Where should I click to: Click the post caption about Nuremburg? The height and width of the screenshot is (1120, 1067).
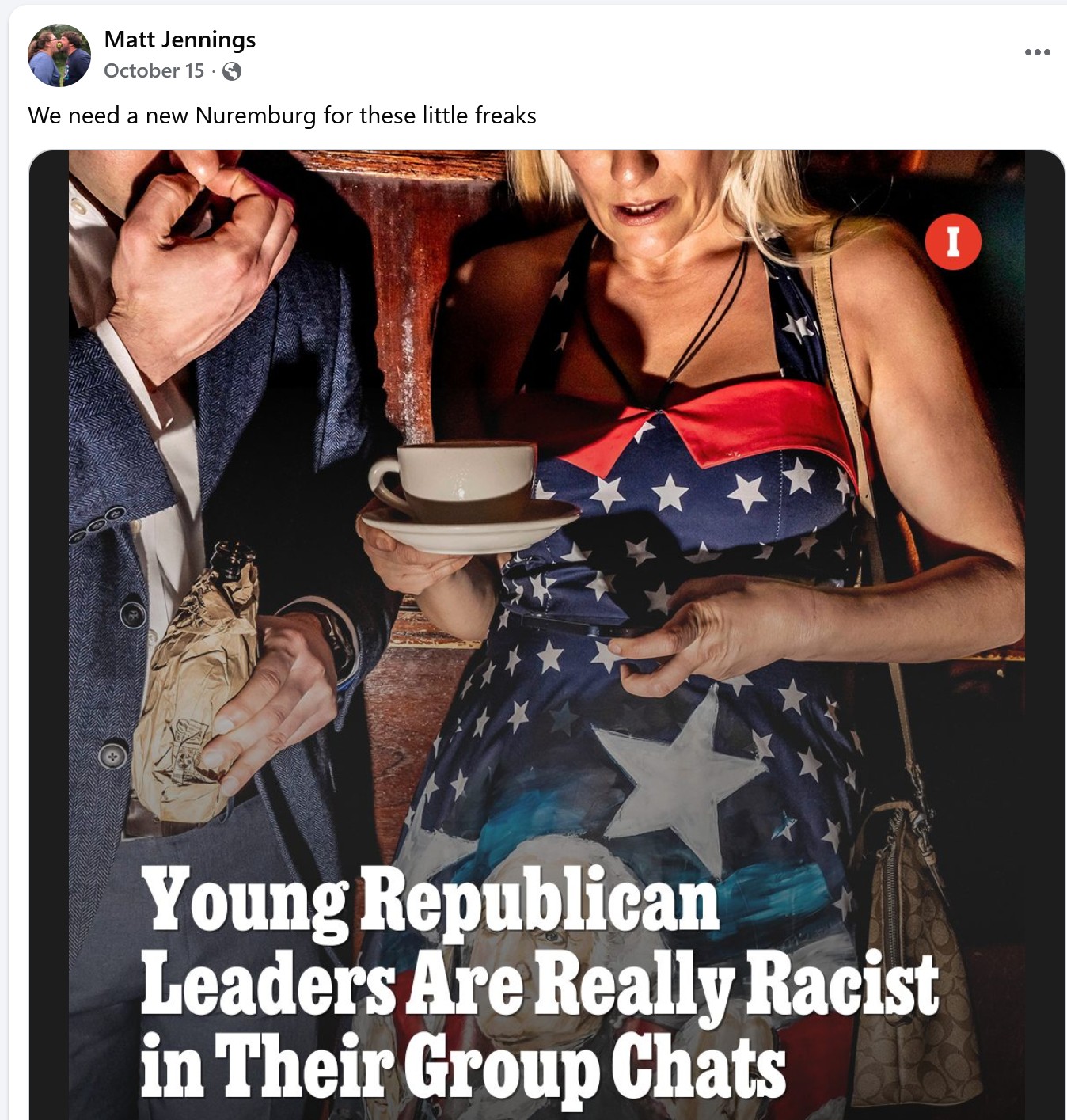[x=282, y=116]
